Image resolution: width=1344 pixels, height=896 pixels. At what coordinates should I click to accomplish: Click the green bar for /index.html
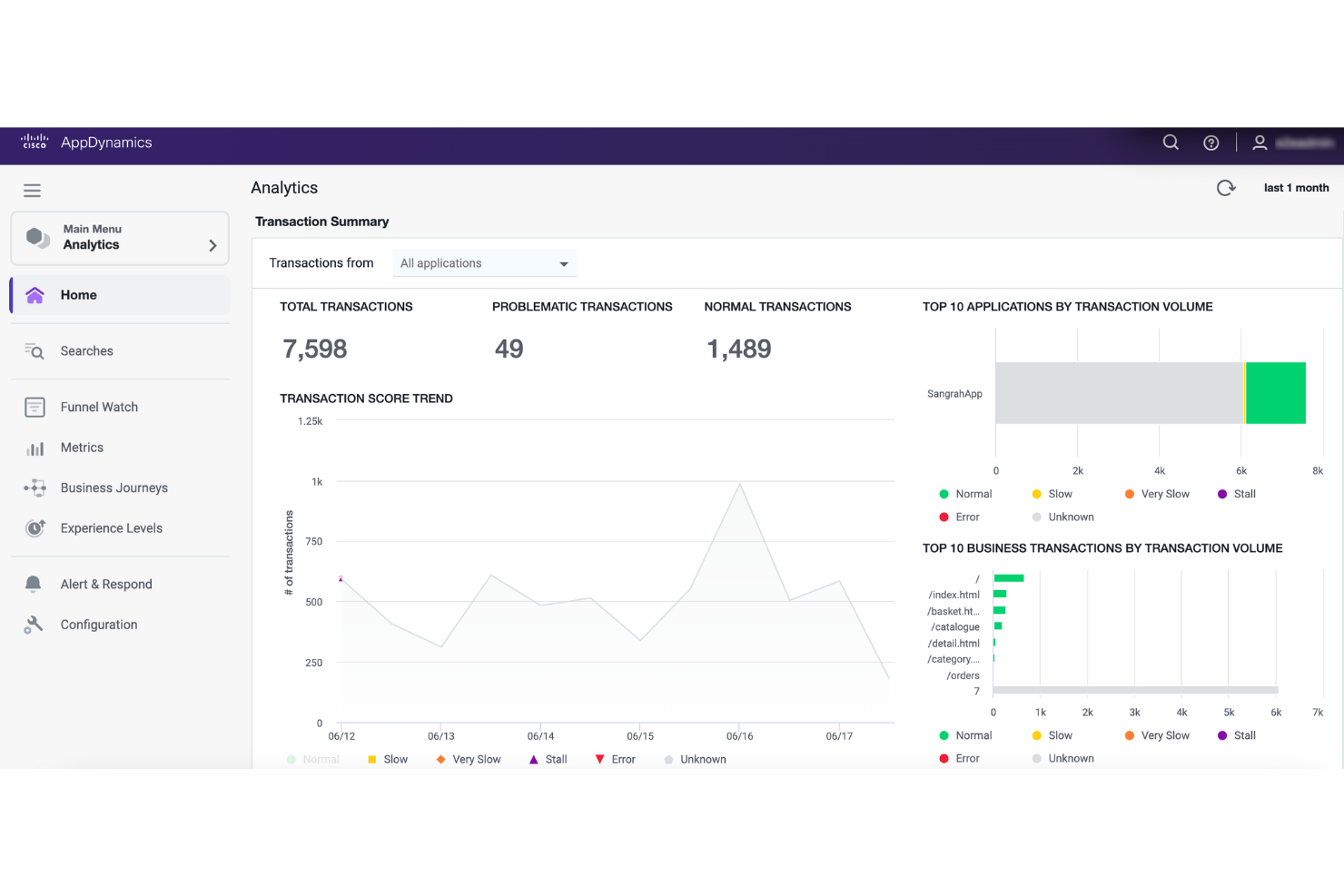(1000, 594)
